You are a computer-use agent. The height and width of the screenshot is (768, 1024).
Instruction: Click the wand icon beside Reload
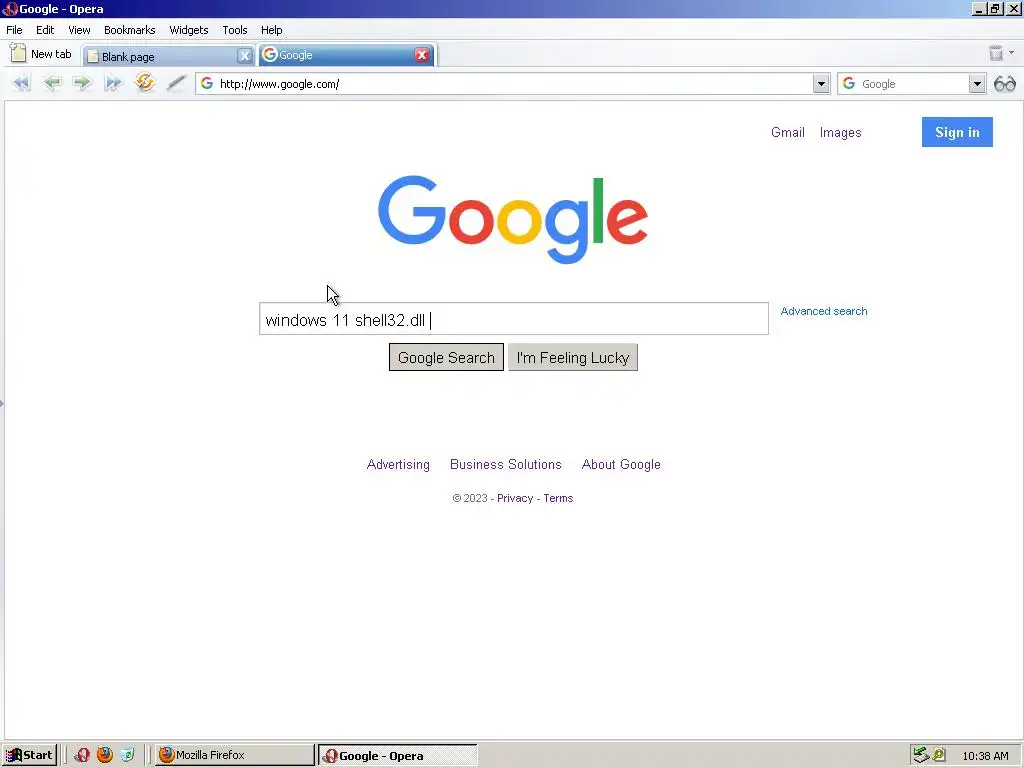coord(176,83)
